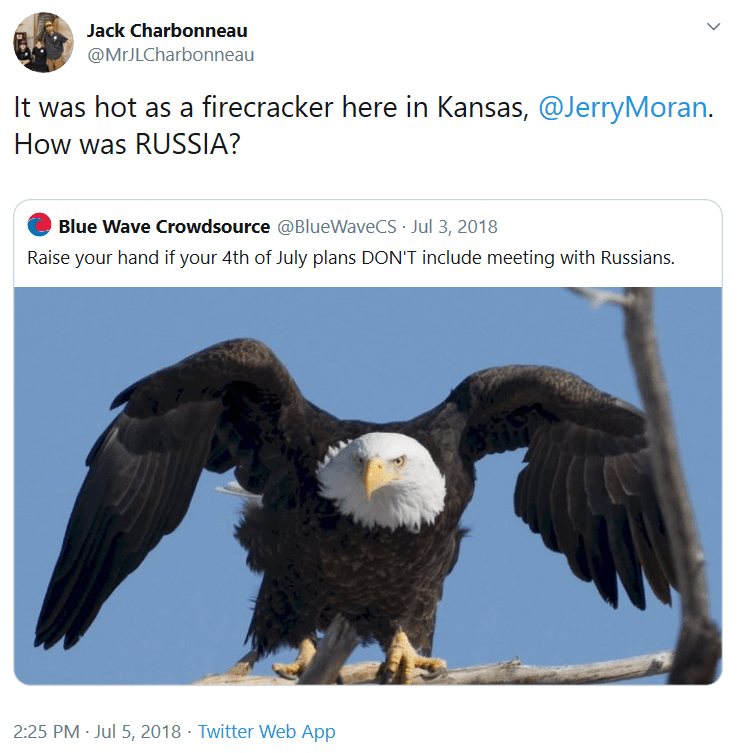Open the @JerryMoran mention link
Screen dimensions: 739x753
tap(623, 107)
